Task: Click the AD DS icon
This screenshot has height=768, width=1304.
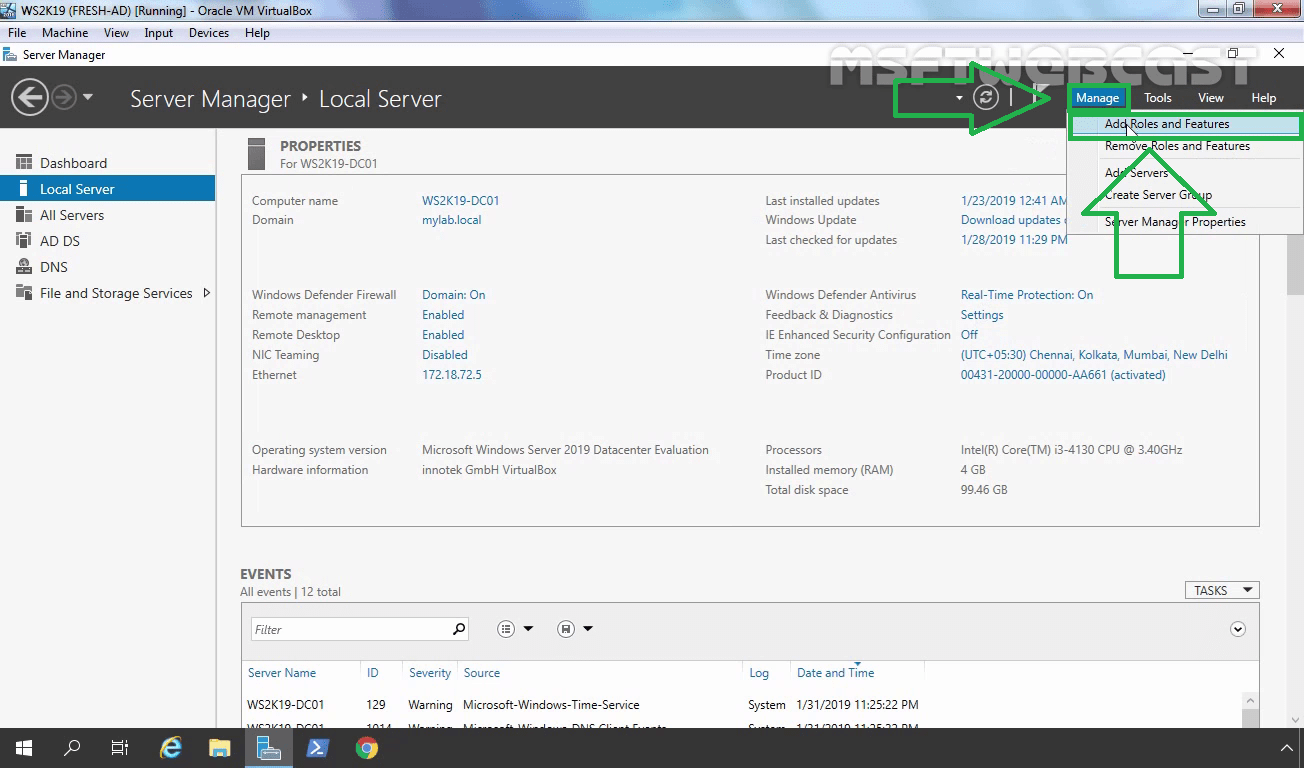Action: coord(24,241)
